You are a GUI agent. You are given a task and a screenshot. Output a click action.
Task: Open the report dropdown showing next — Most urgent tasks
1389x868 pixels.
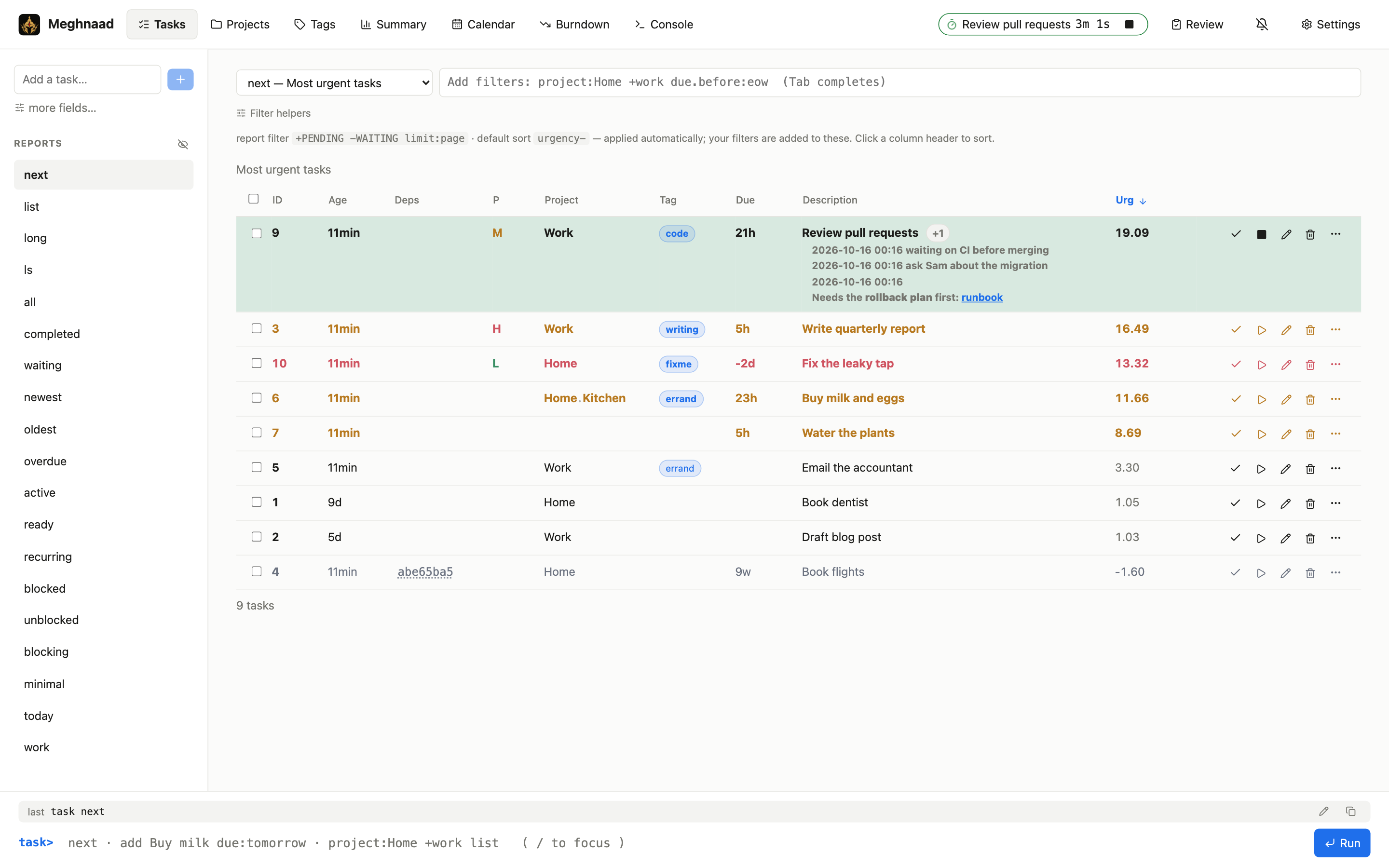click(334, 82)
